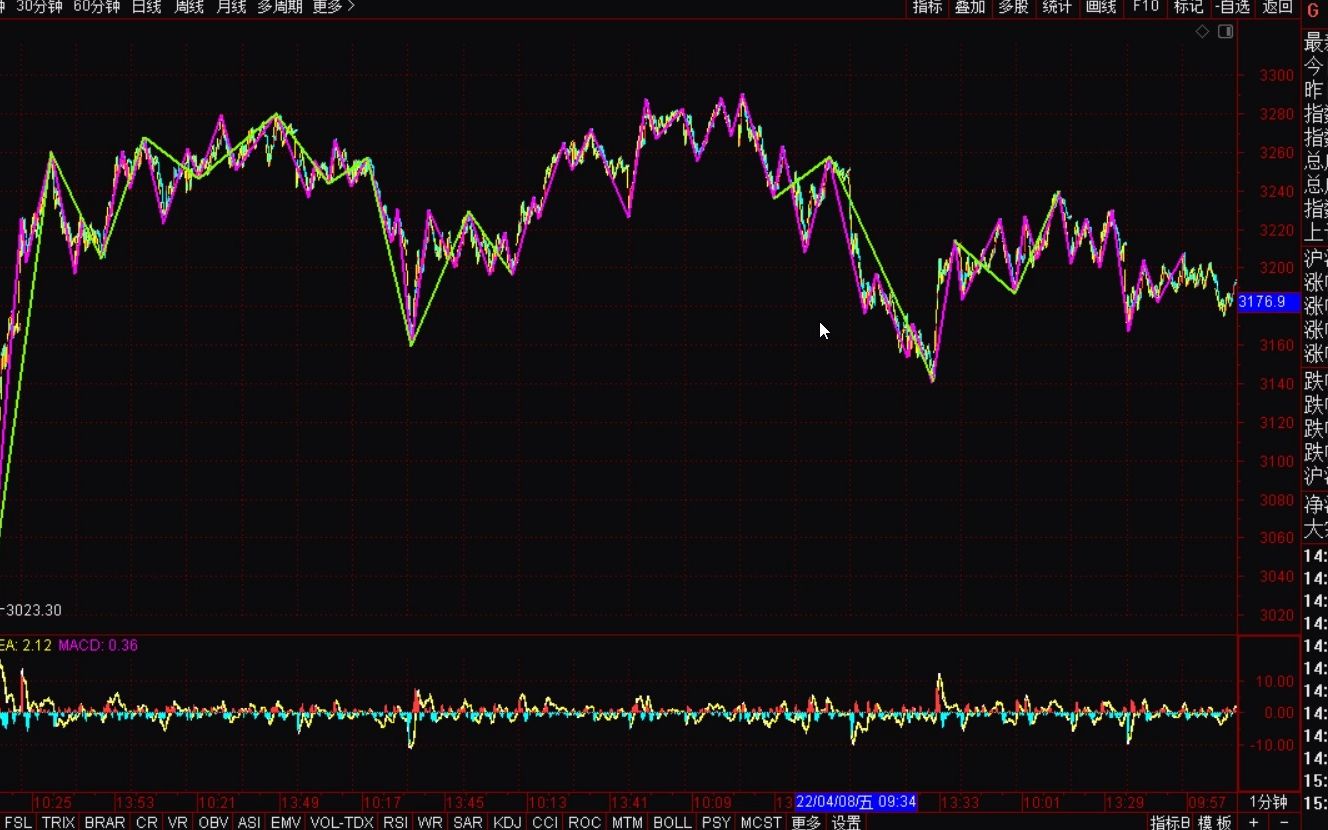The width and height of the screenshot is (1328, 830).
Task: Switch to the 60分钟 period tab
Action: click(97, 7)
